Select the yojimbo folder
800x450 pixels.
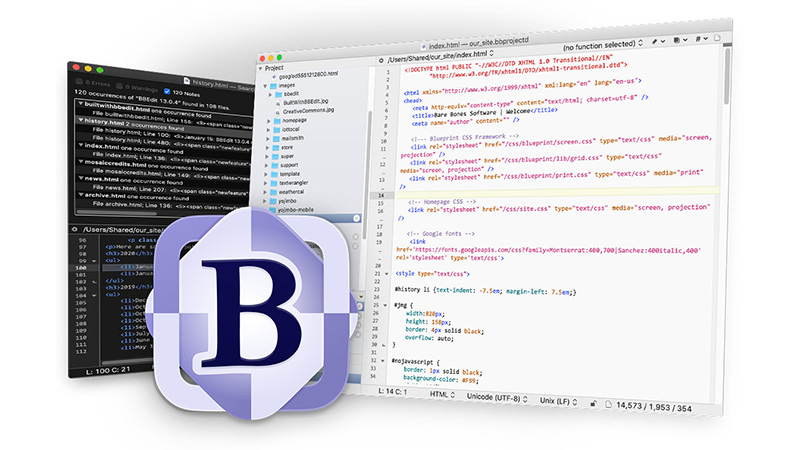tap(283, 201)
